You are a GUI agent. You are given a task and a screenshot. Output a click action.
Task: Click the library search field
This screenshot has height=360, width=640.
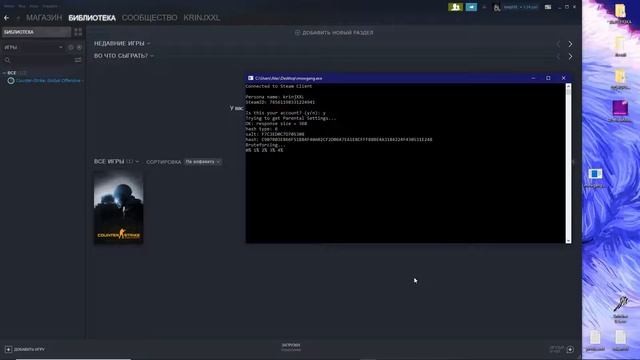[x=39, y=60]
